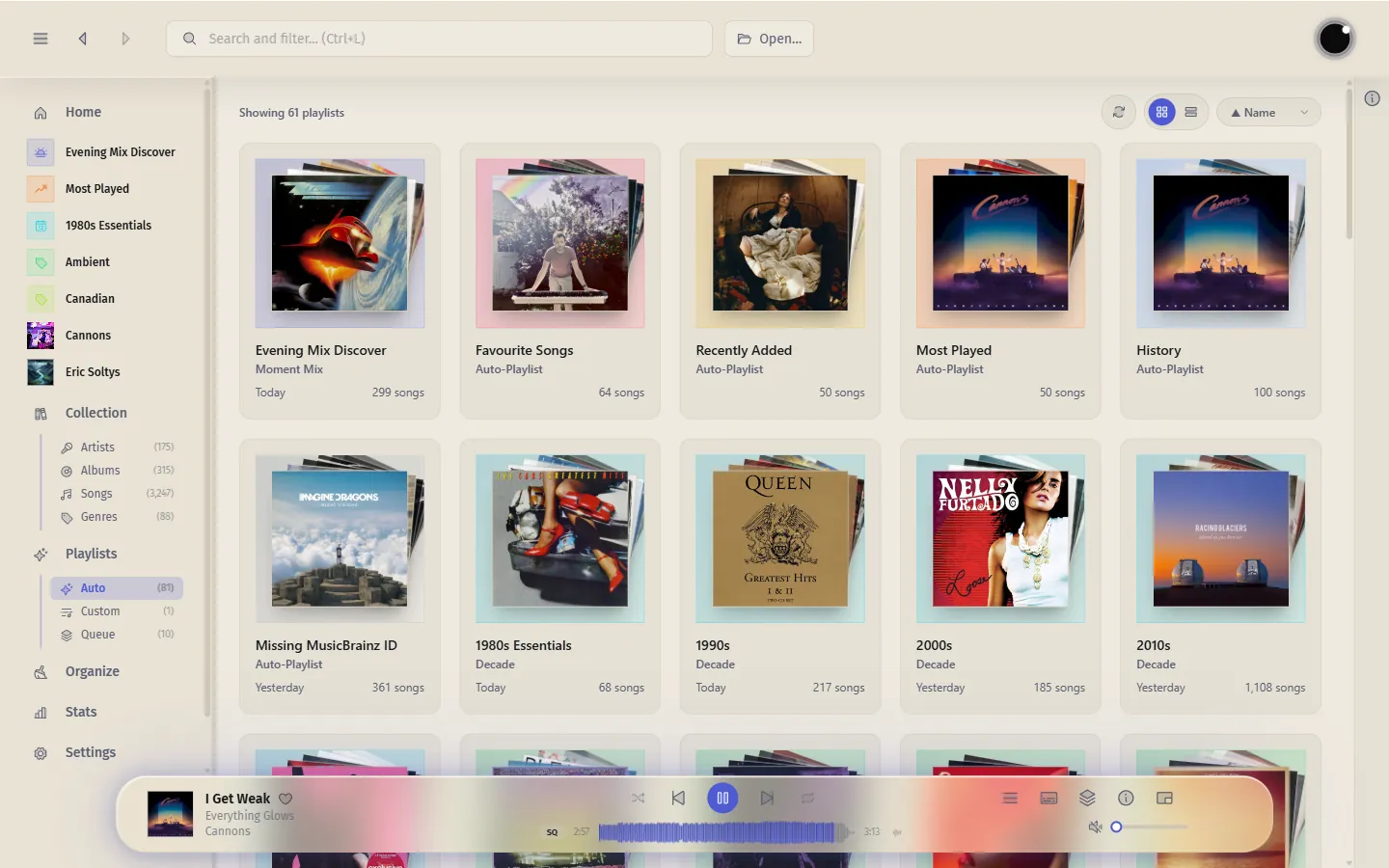Open the layers stack icon in the player

[1087, 799]
